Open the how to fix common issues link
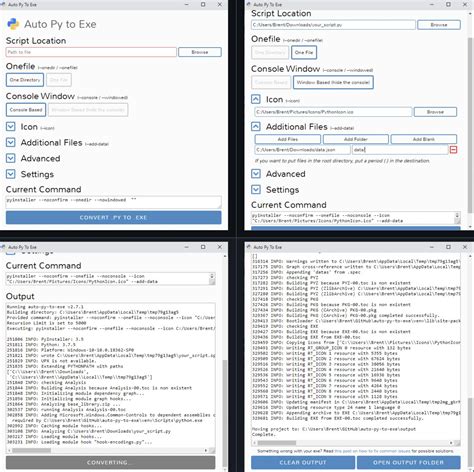 pyautogui.click(x=372, y=451)
